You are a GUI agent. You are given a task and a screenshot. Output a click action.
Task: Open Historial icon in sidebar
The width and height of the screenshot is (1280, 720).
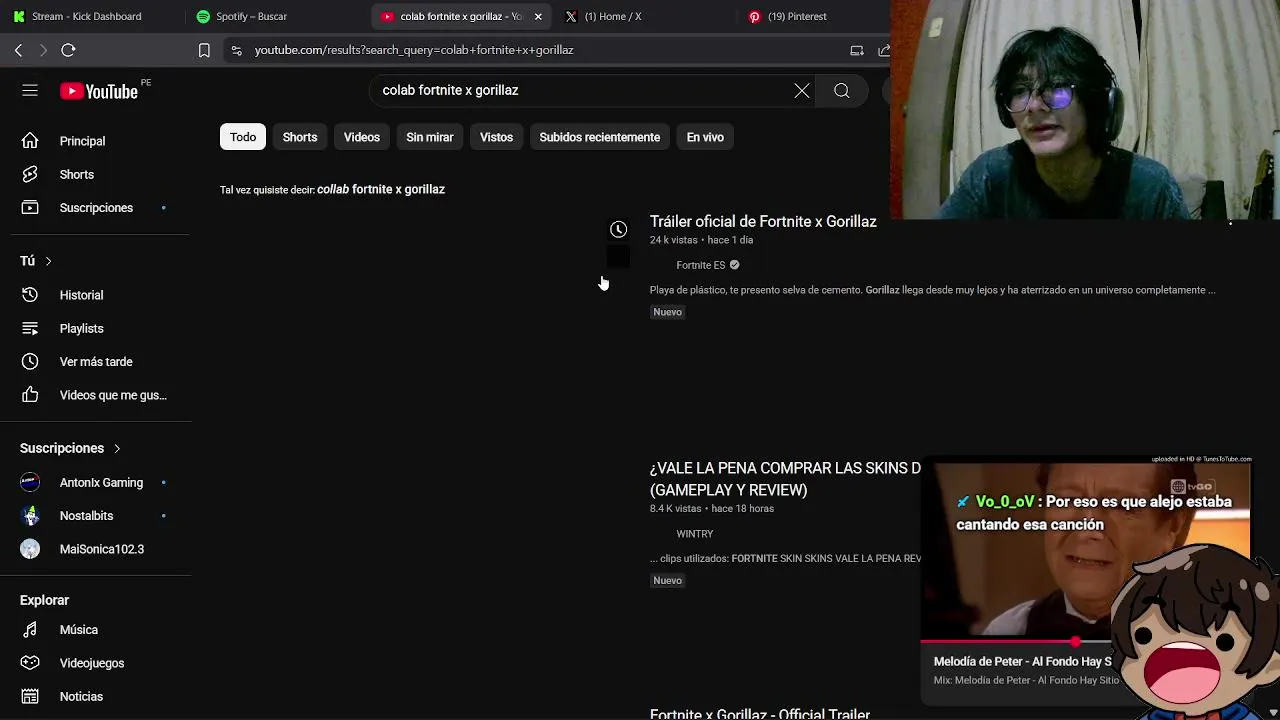coord(30,295)
